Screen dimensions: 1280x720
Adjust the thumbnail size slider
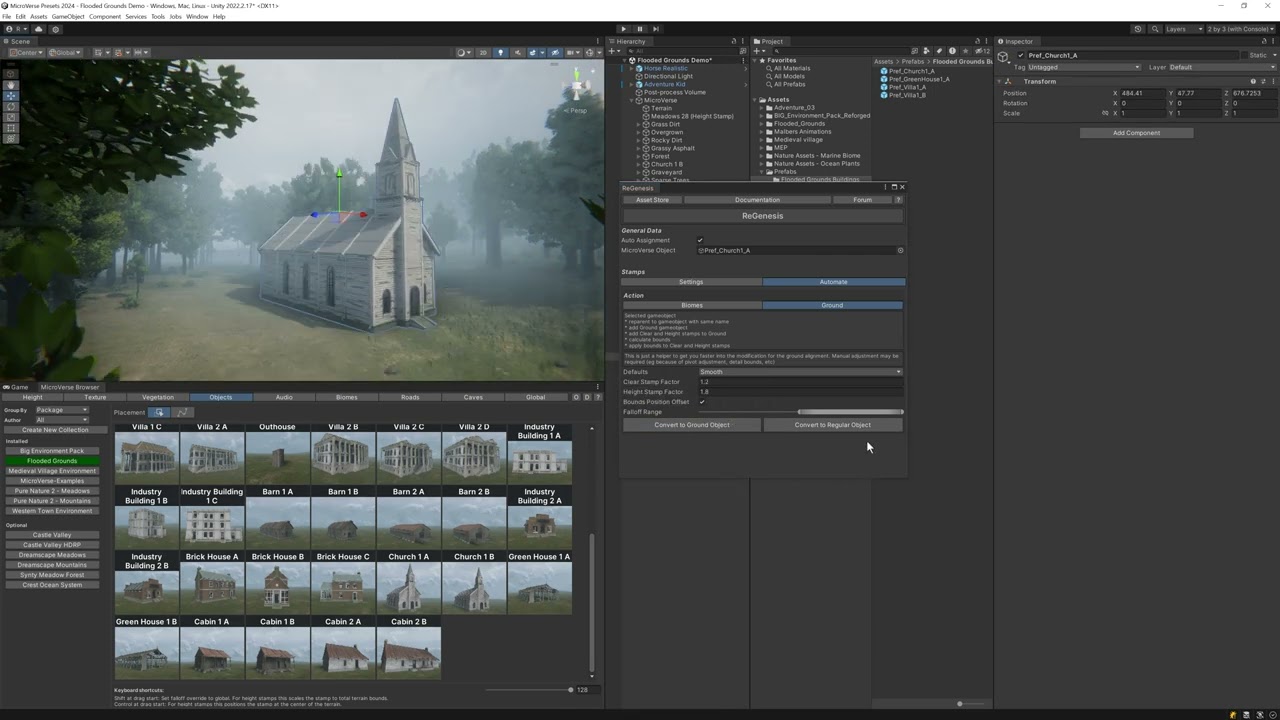(x=528, y=689)
